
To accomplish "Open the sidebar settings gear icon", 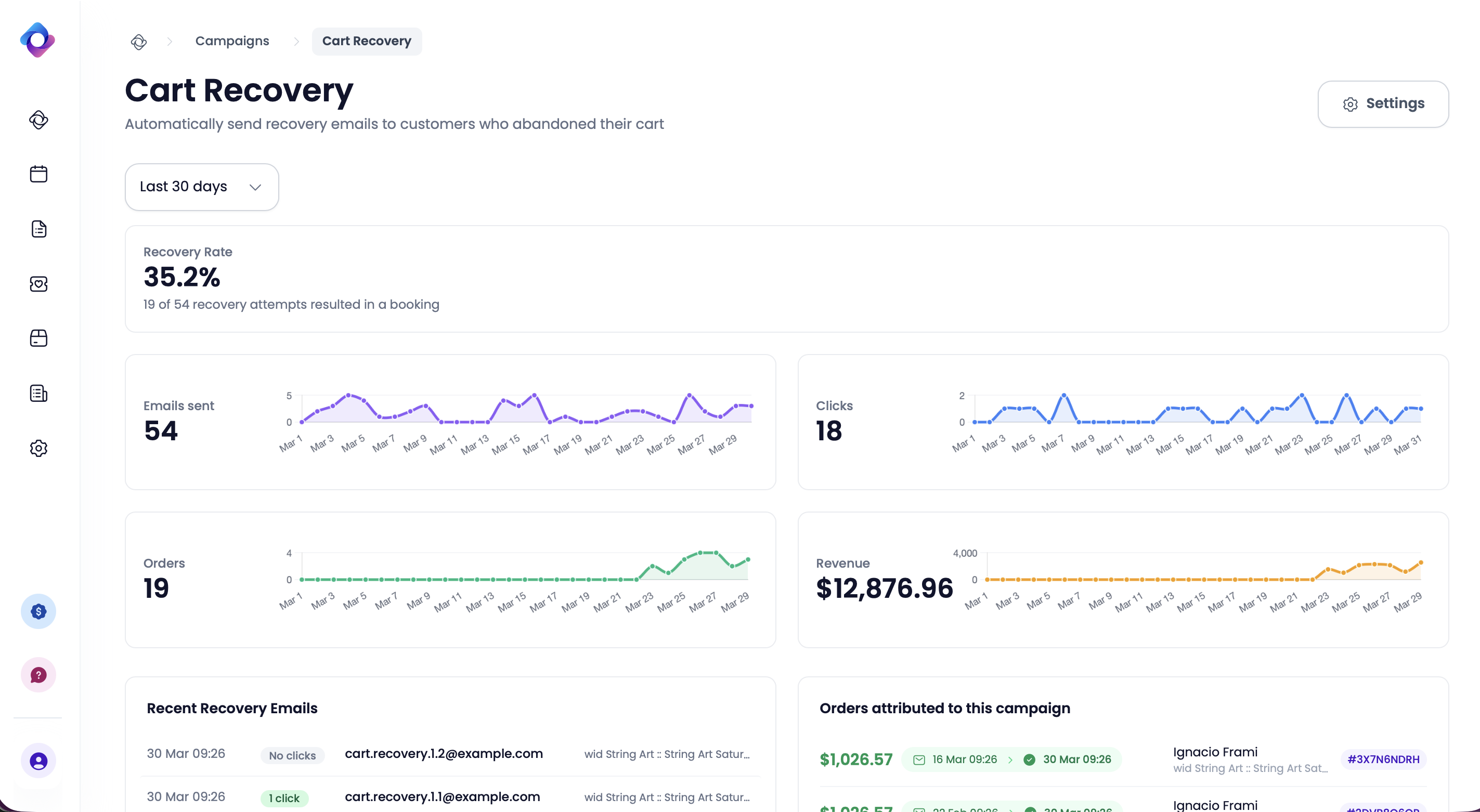I will (38, 448).
